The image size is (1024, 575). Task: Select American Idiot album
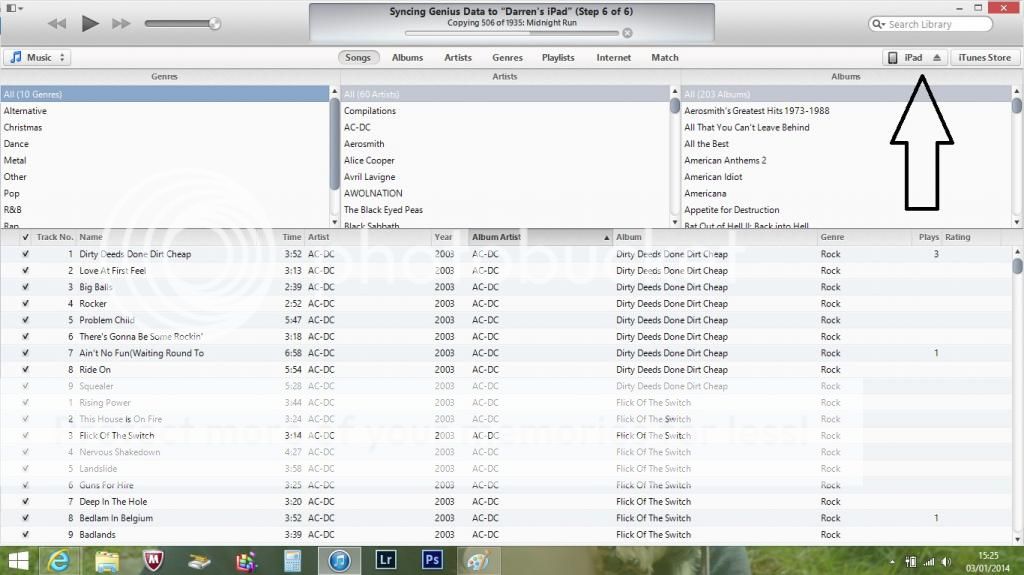[713, 177]
